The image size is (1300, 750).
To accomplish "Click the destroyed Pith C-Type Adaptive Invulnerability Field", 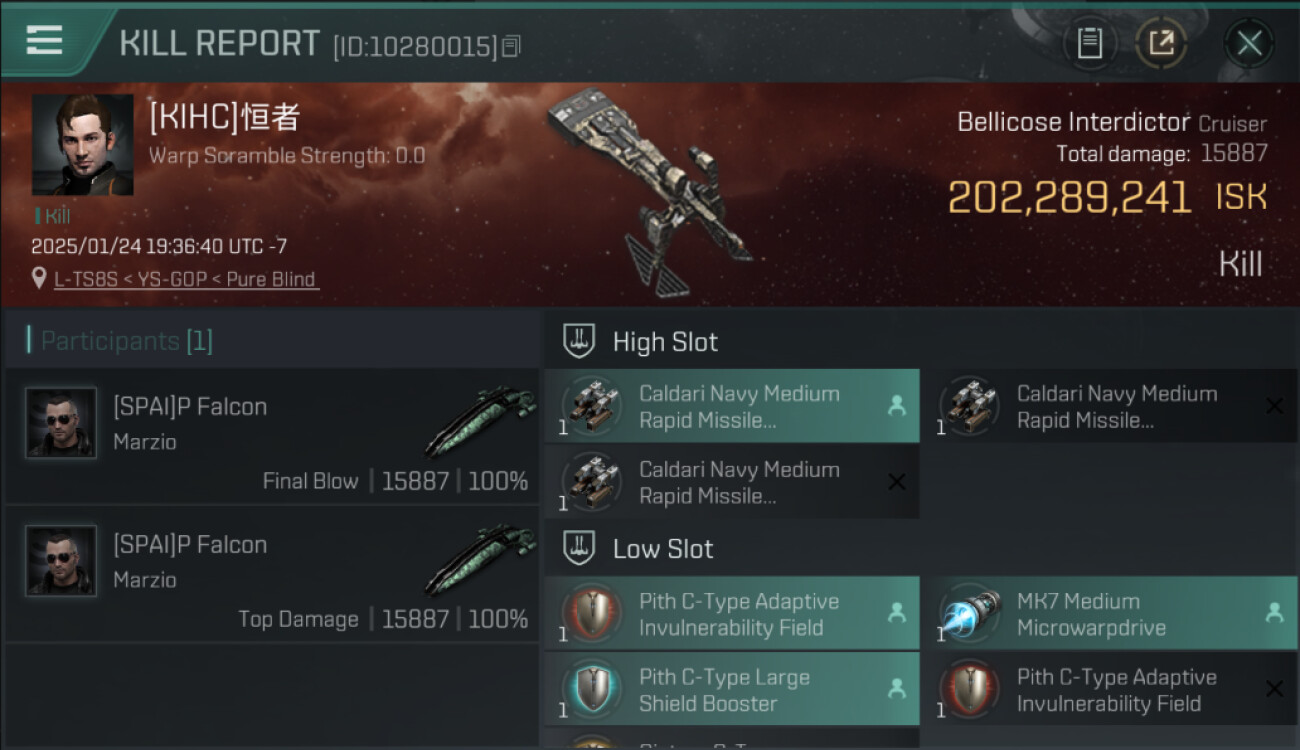I will [x=1110, y=690].
